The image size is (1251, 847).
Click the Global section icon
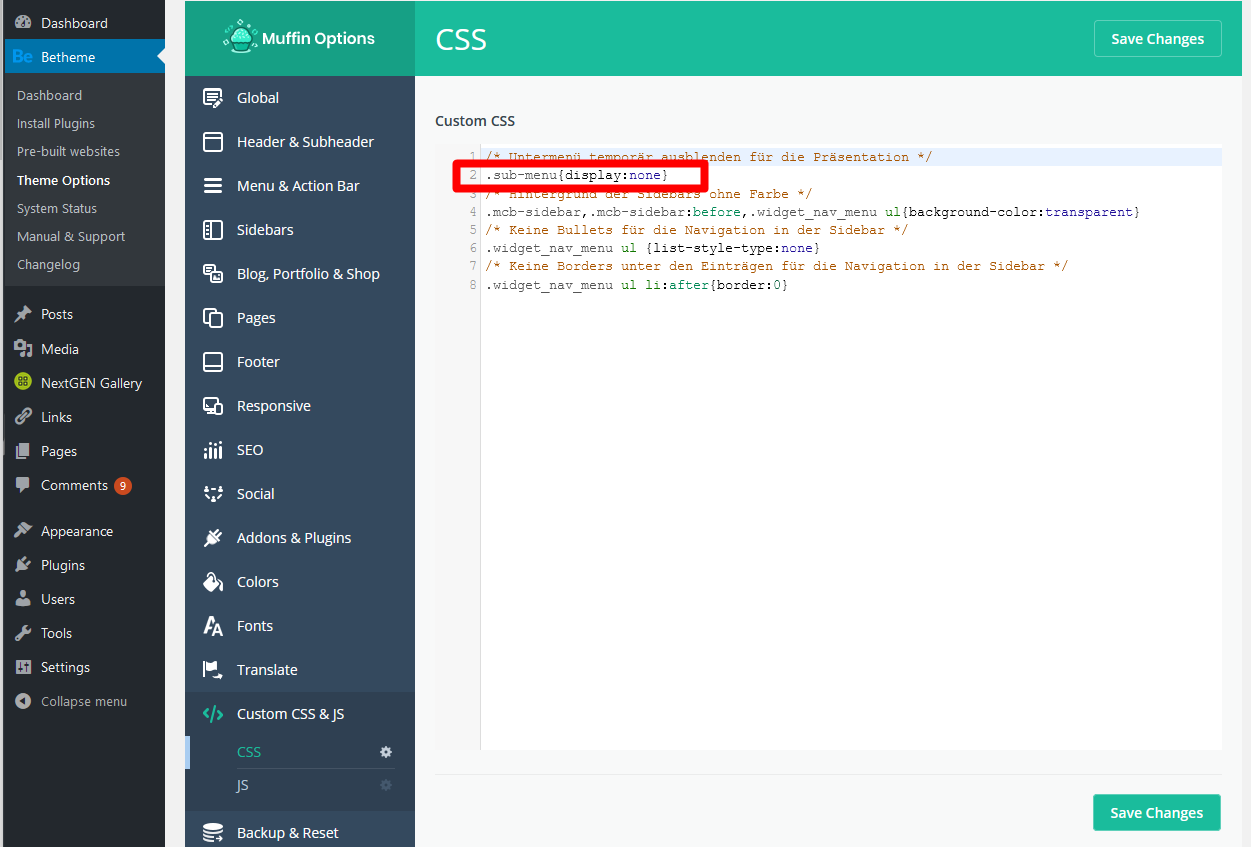213,98
